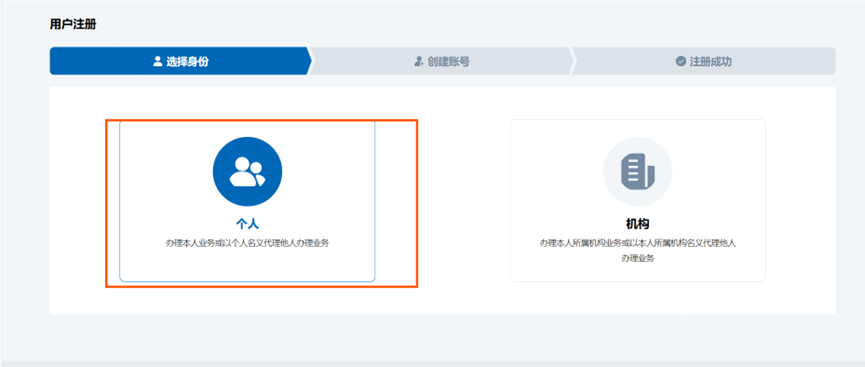This screenshot has width=865, height=367.
Task: Click text 办理本人业务或以个人名义代理他人办理业务
Action: point(247,243)
